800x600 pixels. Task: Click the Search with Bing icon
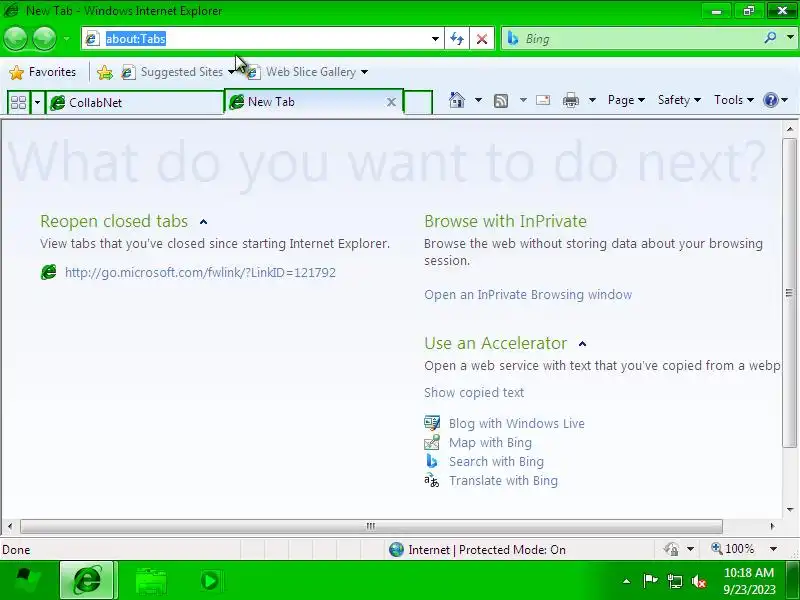[432, 461]
